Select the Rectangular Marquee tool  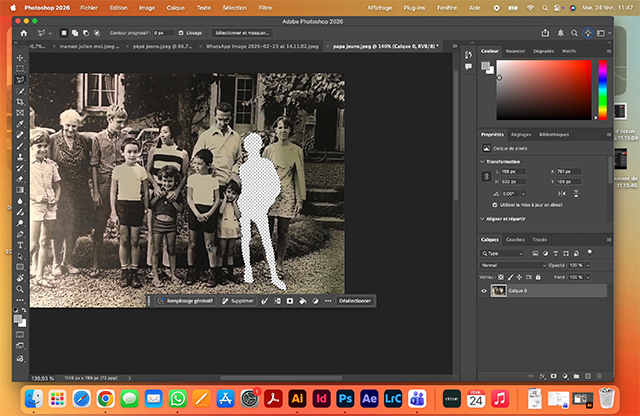point(20,69)
